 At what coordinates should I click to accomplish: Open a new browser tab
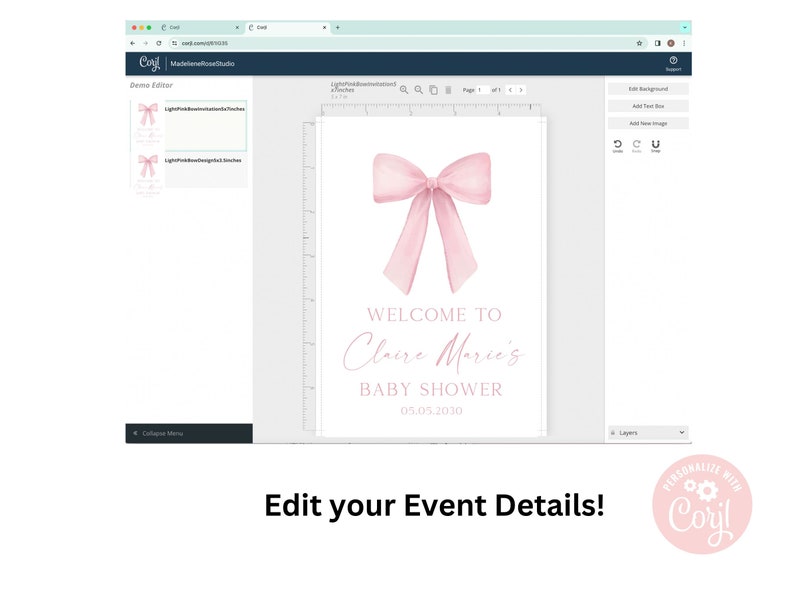pyautogui.click(x=338, y=27)
